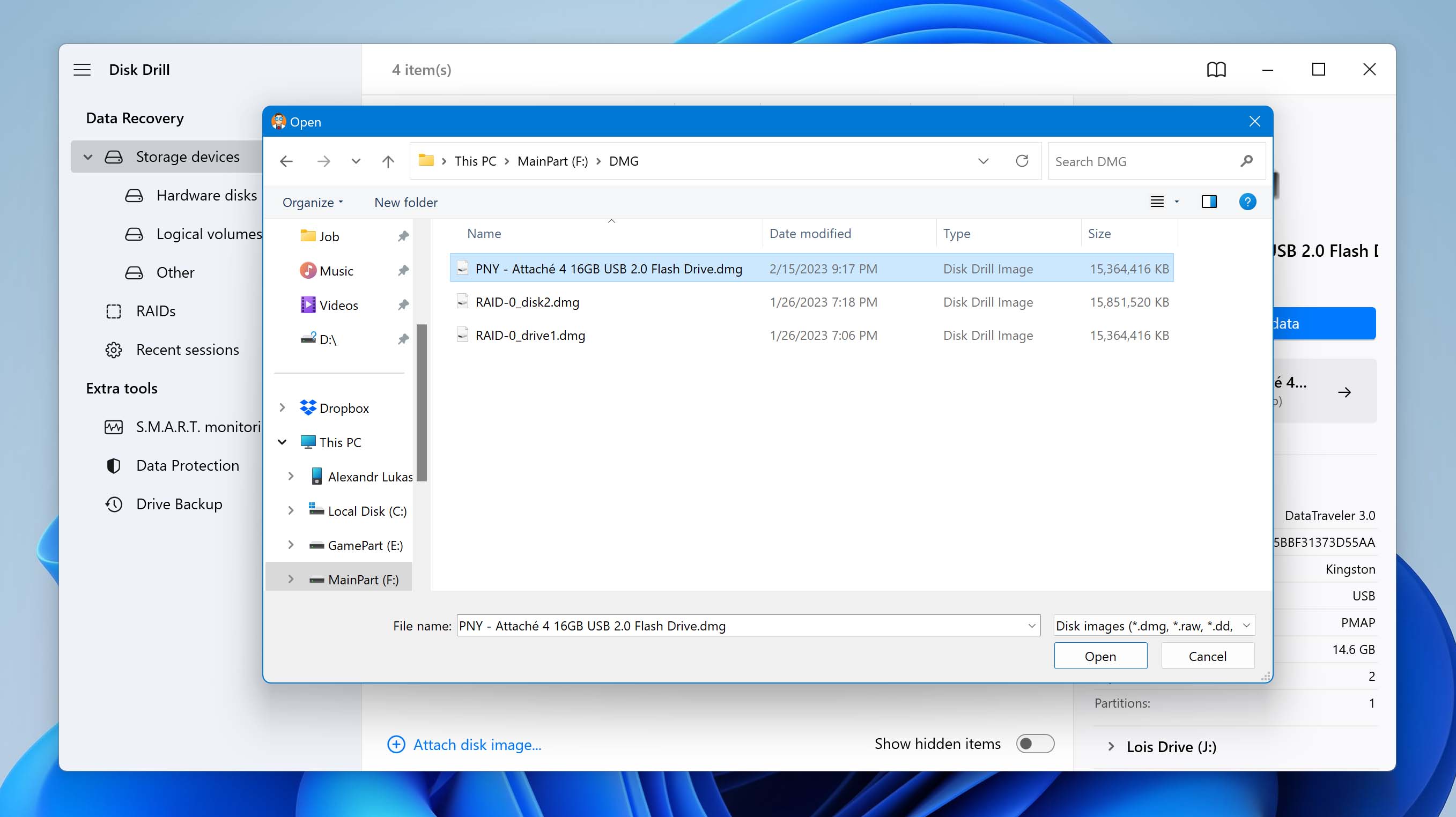The height and width of the screenshot is (817, 1456).
Task: Go forward in the Open dialog
Action: (x=323, y=161)
